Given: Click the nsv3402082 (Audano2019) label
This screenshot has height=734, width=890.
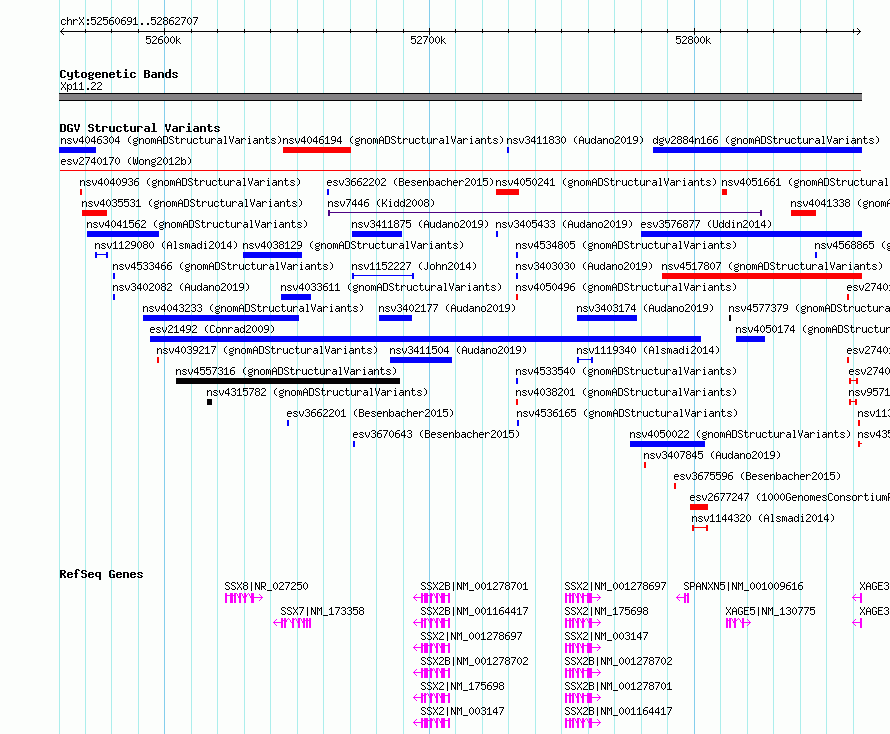Looking at the screenshot, I should pyautogui.click(x=181, y=287).
